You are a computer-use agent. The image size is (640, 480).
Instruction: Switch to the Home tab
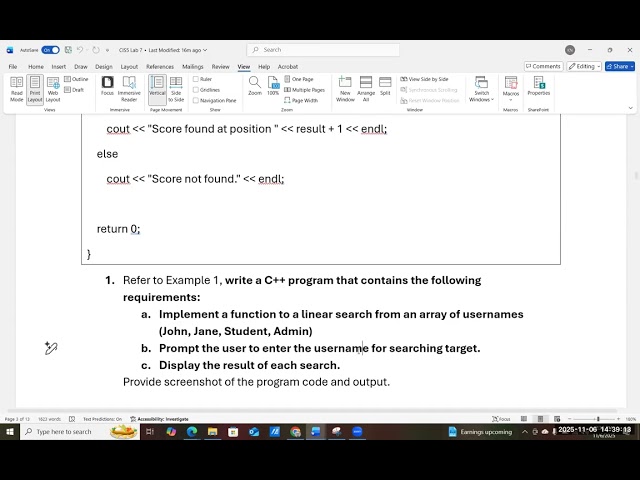point(36,67)
